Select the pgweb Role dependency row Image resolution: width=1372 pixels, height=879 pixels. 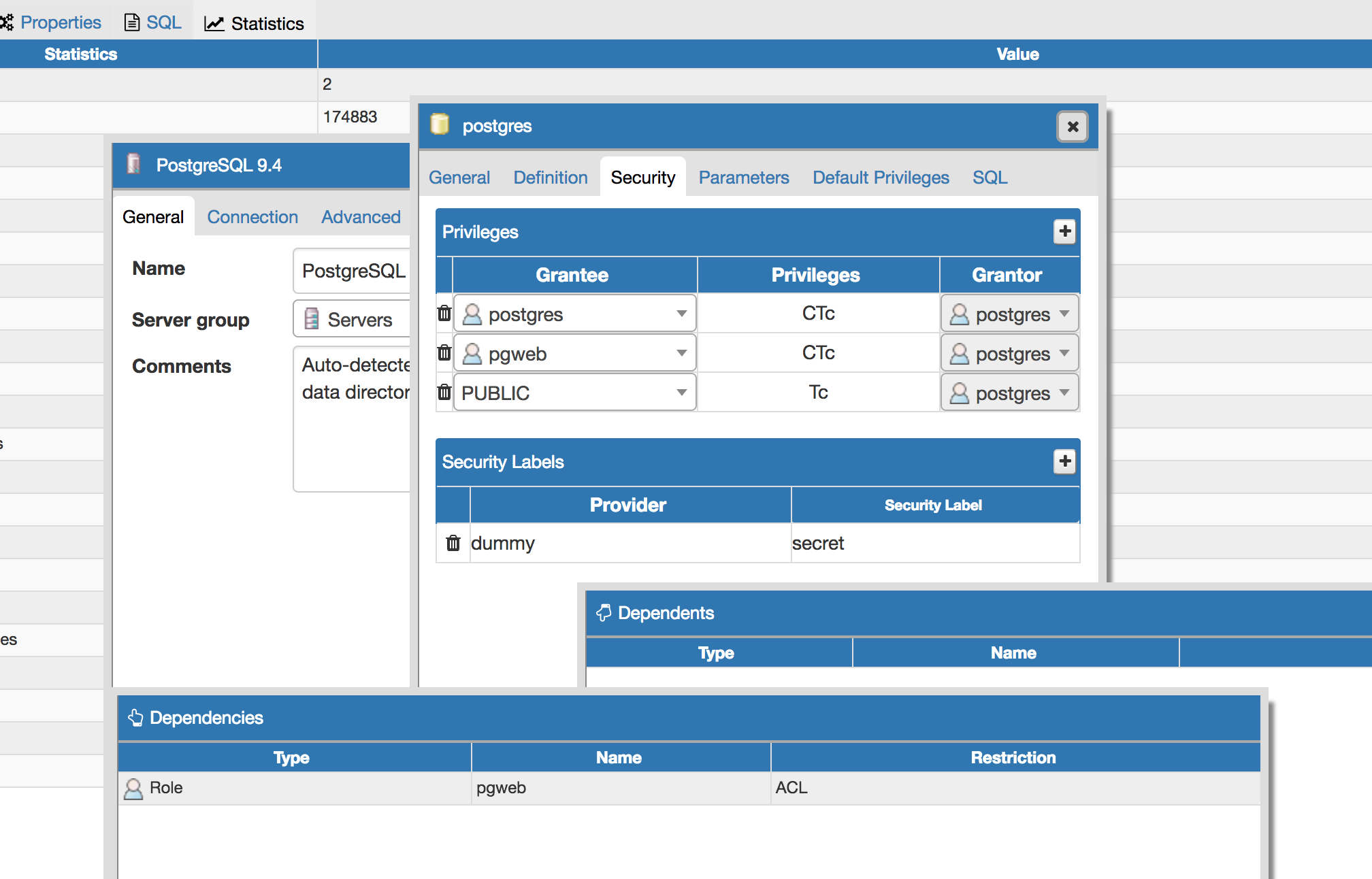pyautogui.click(x=501, y=788)
